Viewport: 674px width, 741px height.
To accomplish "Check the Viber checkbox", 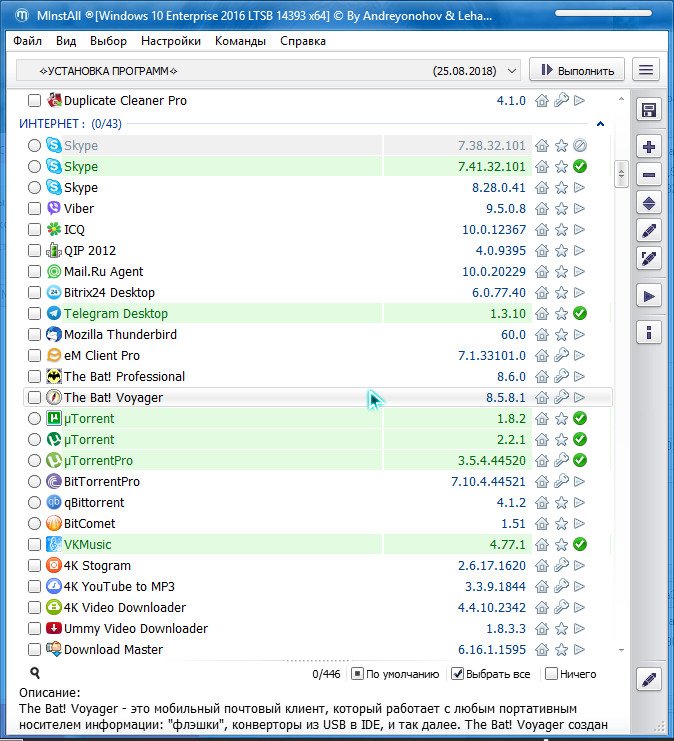I will (34, 208).
